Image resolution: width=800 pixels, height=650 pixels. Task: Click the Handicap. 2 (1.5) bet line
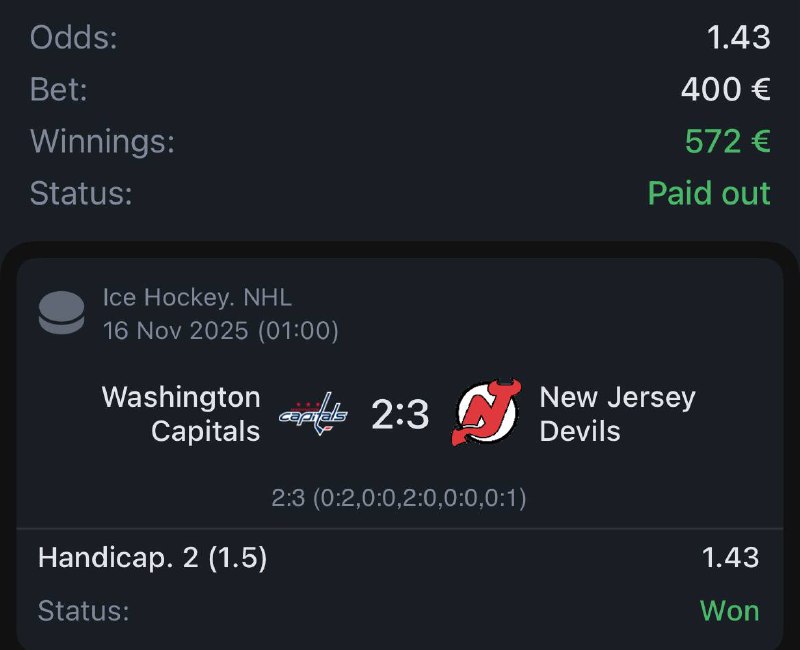pyautogui.click(x=153, y=558)
